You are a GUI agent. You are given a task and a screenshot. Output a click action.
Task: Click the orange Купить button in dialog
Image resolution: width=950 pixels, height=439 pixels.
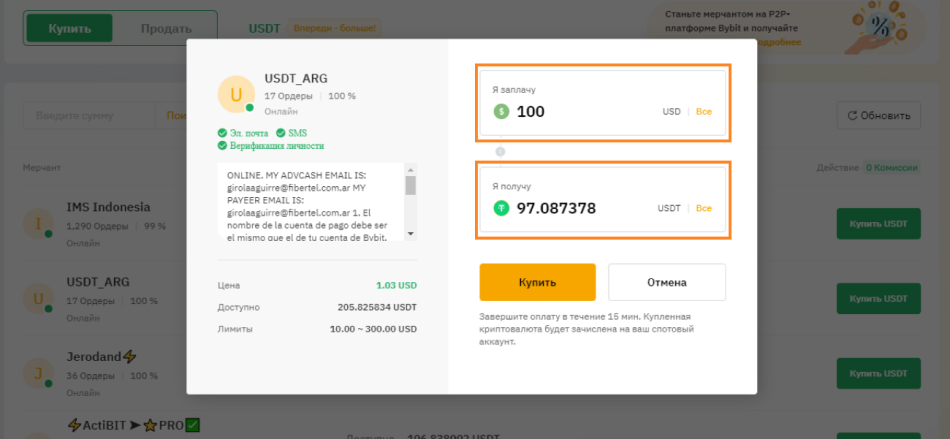click(537, 282)
